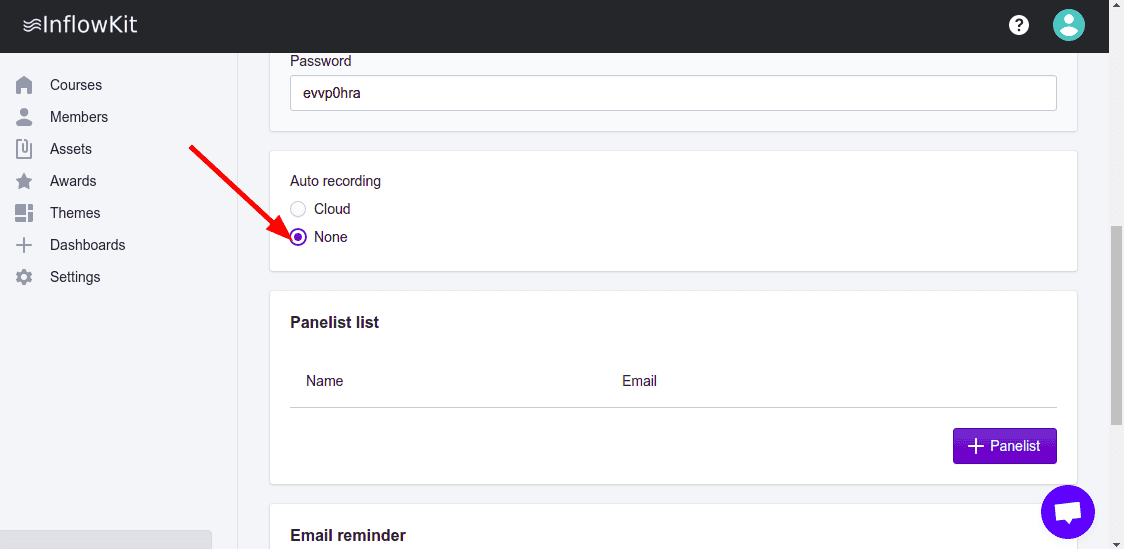Click the Email column header
1124x549 pixels.
coord(639,381)
